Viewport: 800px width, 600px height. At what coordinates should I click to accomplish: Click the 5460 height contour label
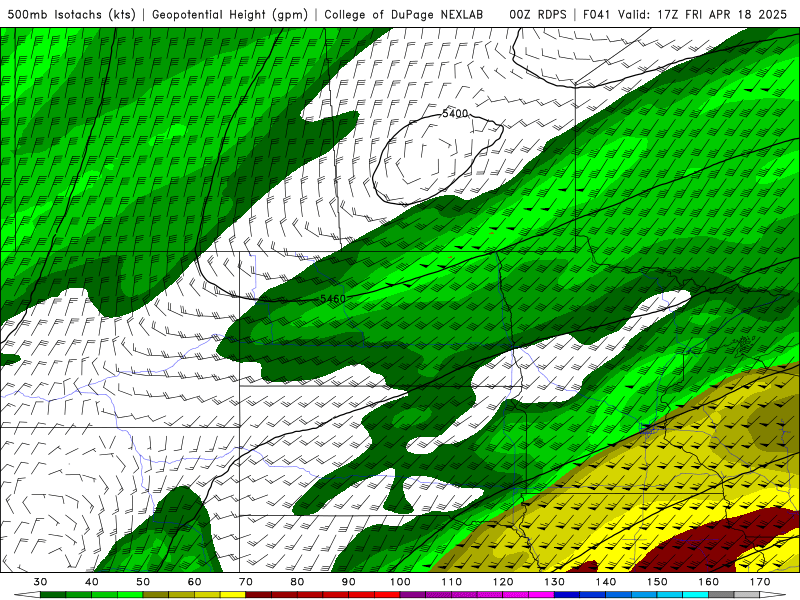click(333, 298)
